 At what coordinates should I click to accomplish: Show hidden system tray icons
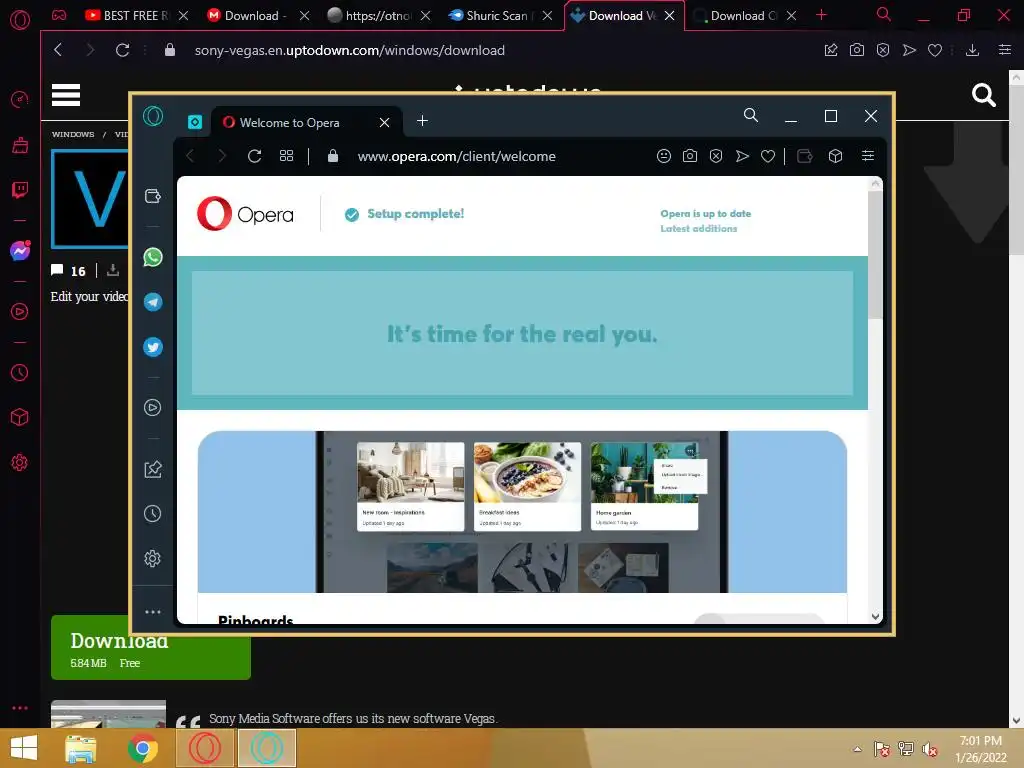click(857, 749)
